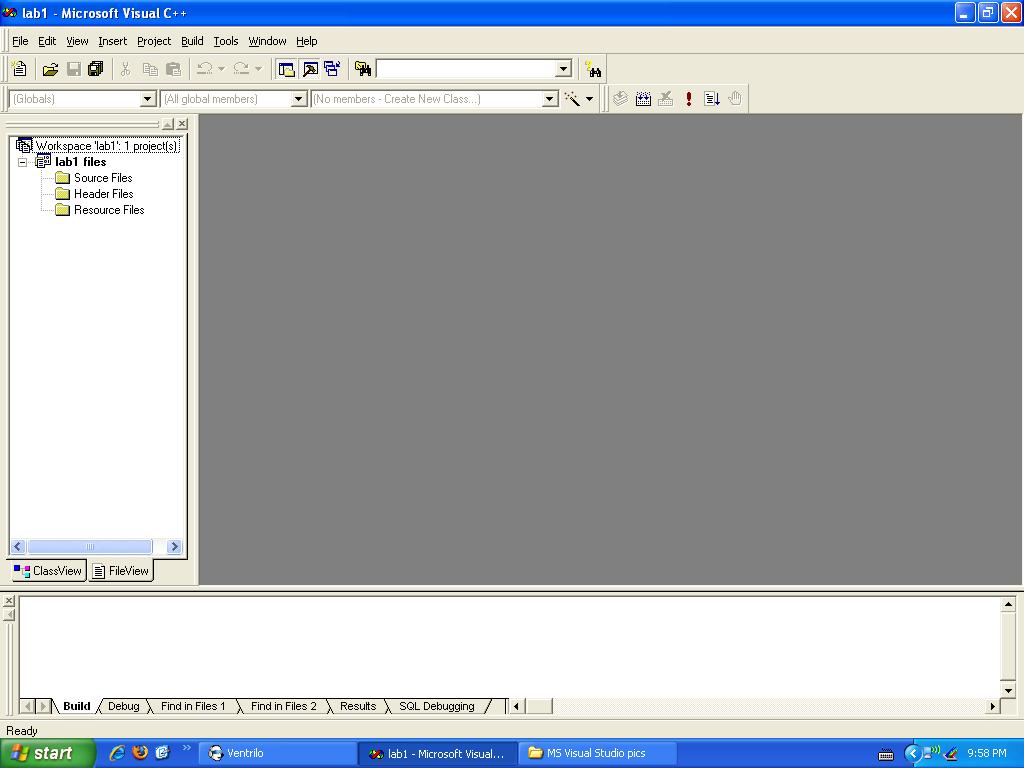This screenshot has width=1024, height=768.
Task: Switch to the ClassView tab
Action: click(48, 571)
